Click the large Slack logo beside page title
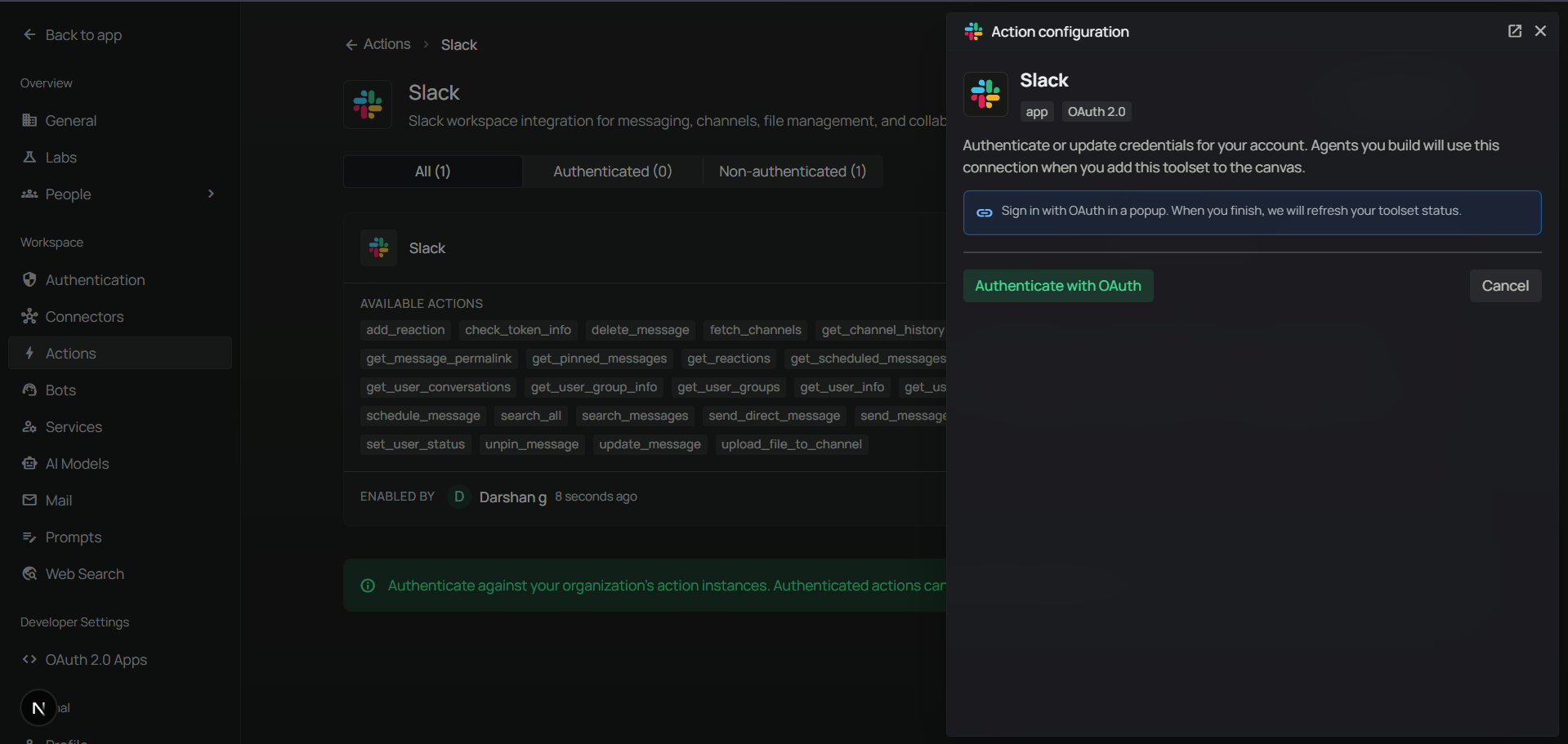This screenshot has width=1568, height=744. click(368, 105)
